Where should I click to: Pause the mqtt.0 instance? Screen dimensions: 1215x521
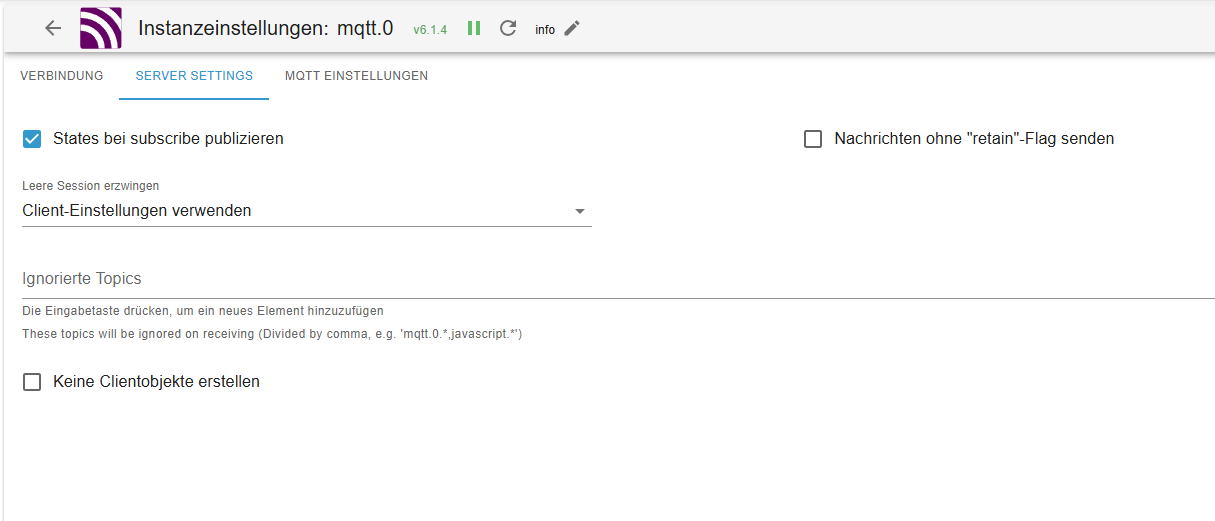474,28
